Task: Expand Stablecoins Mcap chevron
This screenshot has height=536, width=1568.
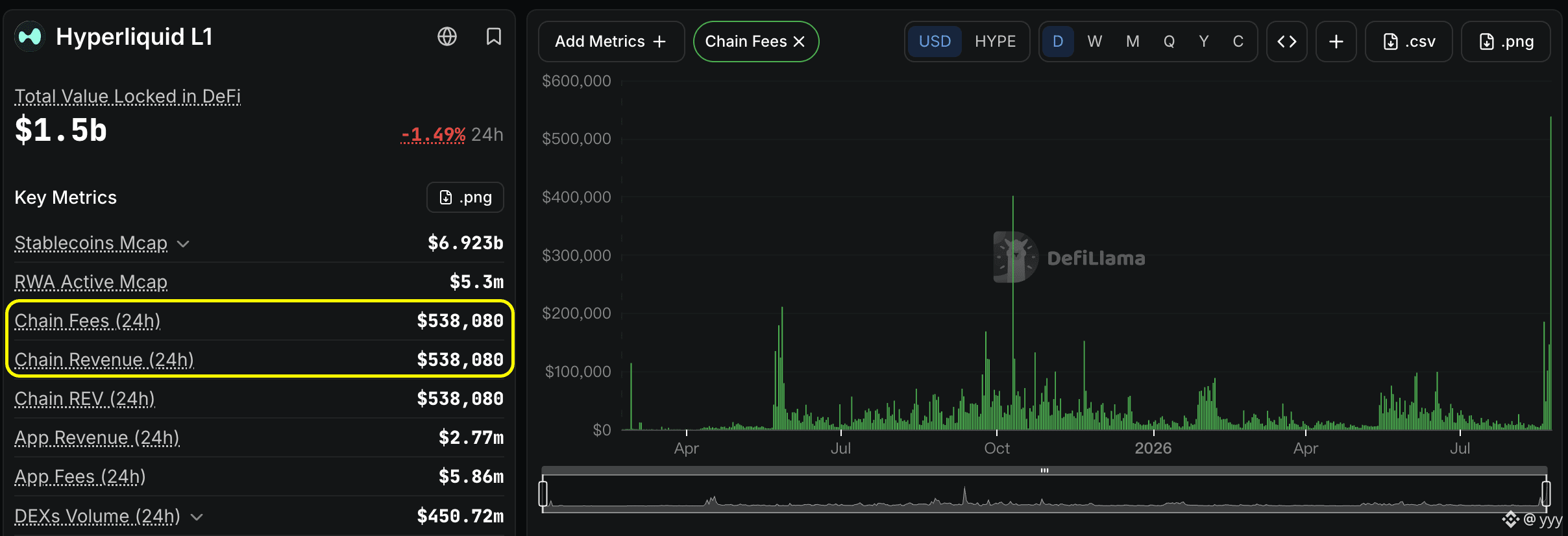Action: click(x=184, y=244)
